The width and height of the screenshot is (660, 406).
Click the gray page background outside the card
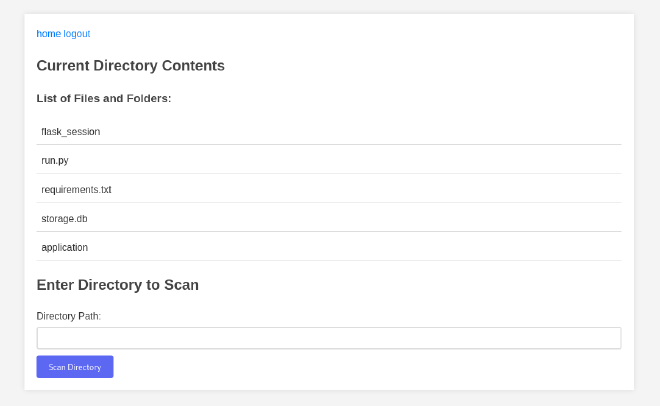point(12,202)
